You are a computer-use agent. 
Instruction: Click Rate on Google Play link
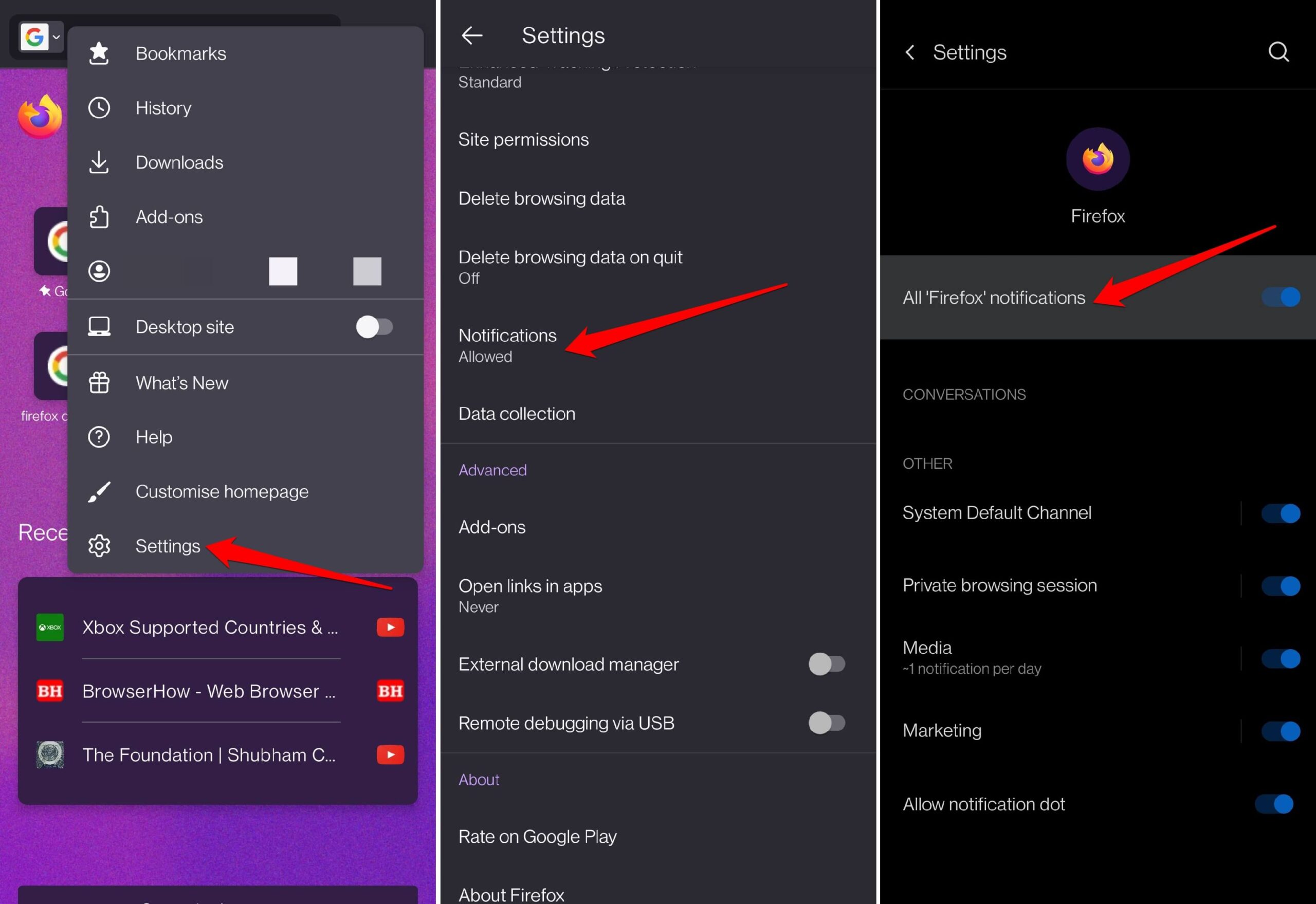(536, 837)
